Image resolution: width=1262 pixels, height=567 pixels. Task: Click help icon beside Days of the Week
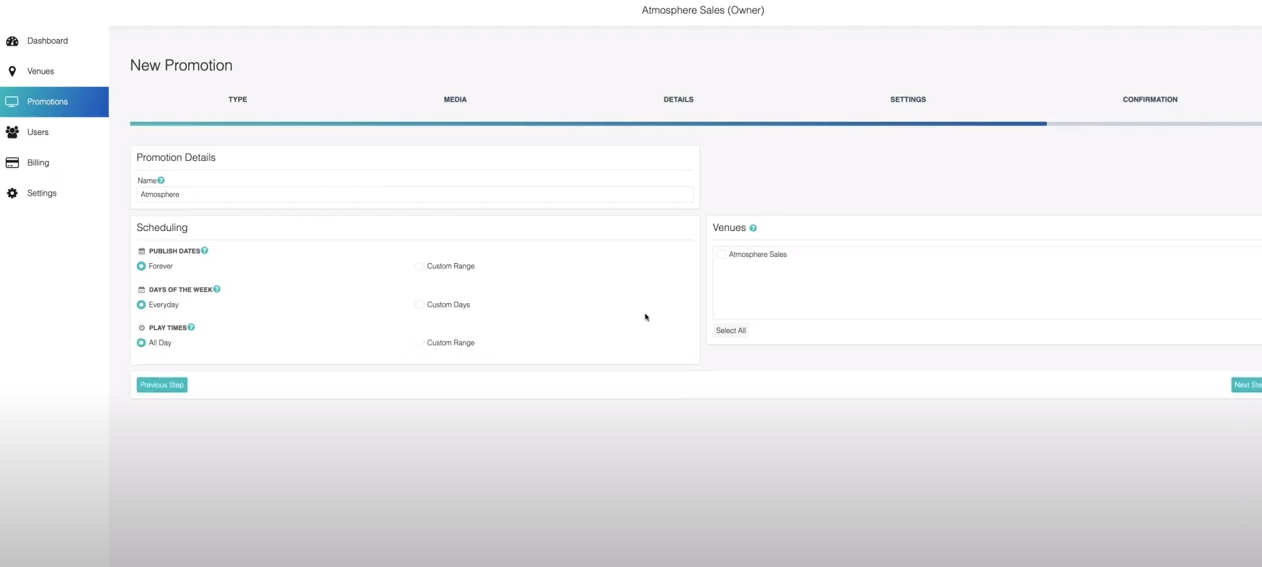point(217,289)
